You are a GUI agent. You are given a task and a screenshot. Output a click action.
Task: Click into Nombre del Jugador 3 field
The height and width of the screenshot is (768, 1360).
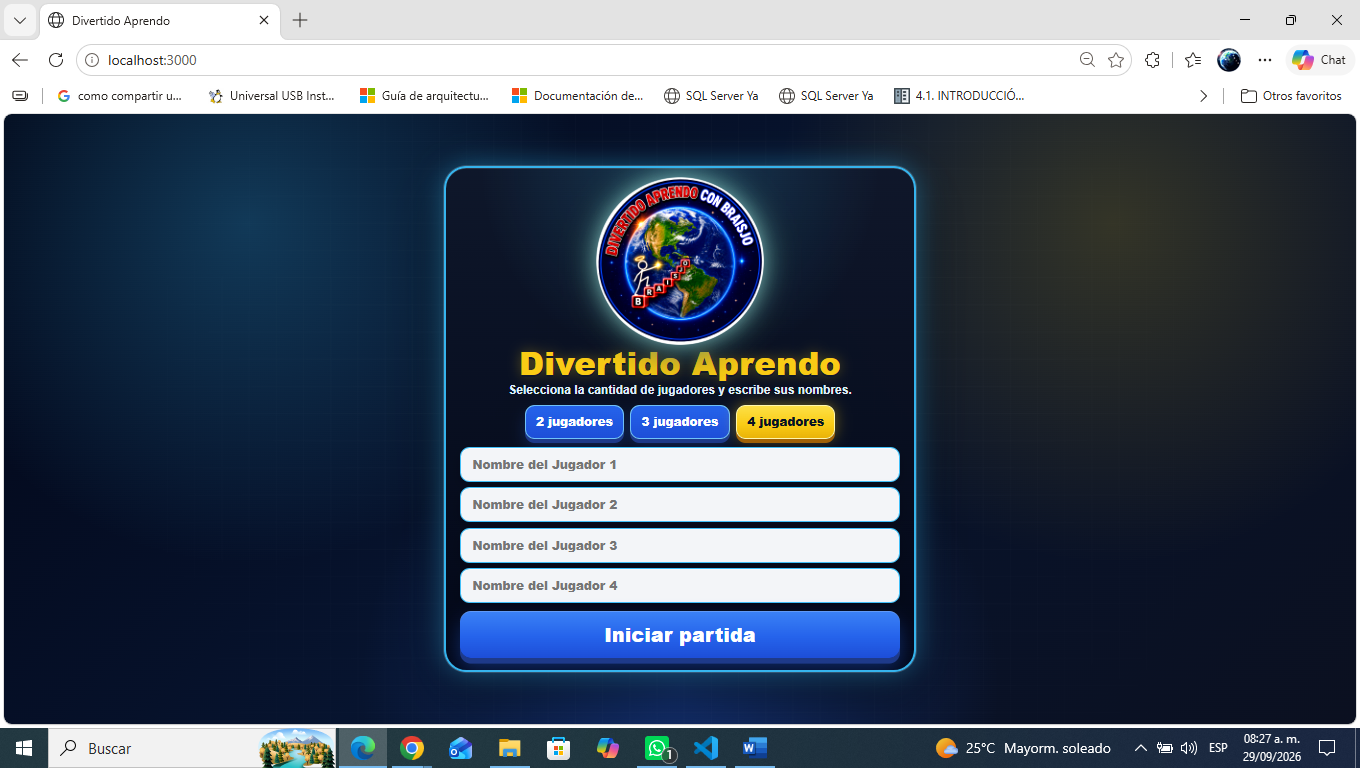680,545
